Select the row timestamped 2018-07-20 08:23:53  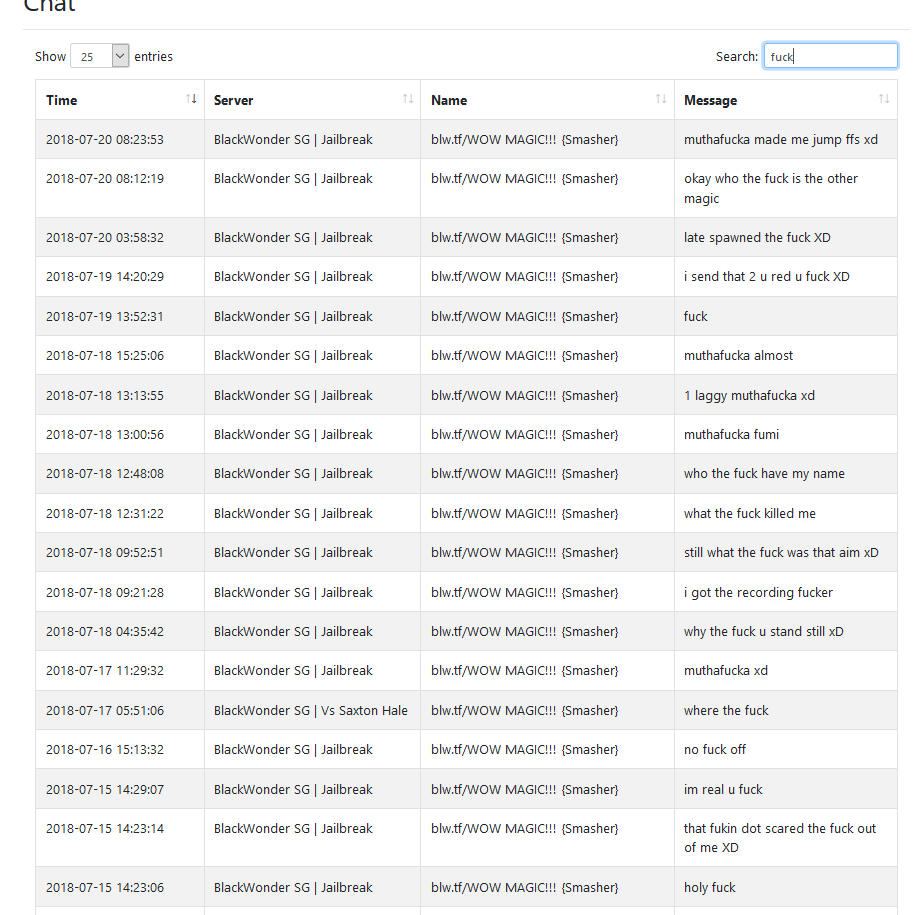(466, 140)
